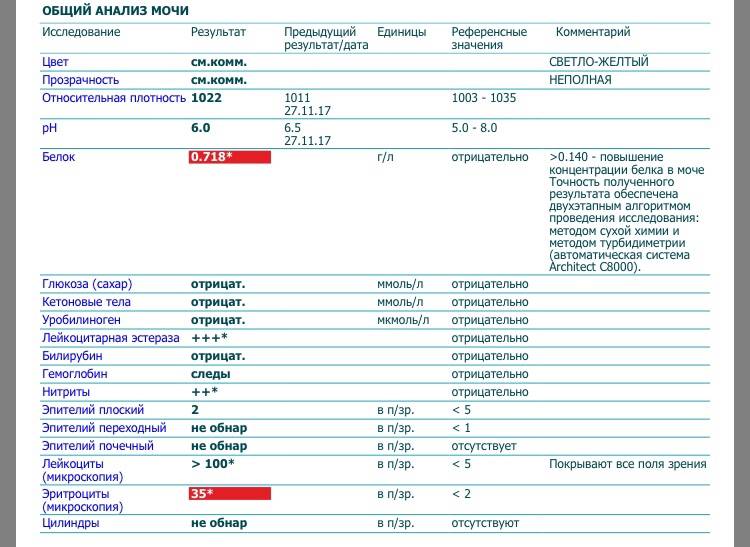Click the Результат column header
This screenshot has width=750, height=547.
[x=218, y=32]
